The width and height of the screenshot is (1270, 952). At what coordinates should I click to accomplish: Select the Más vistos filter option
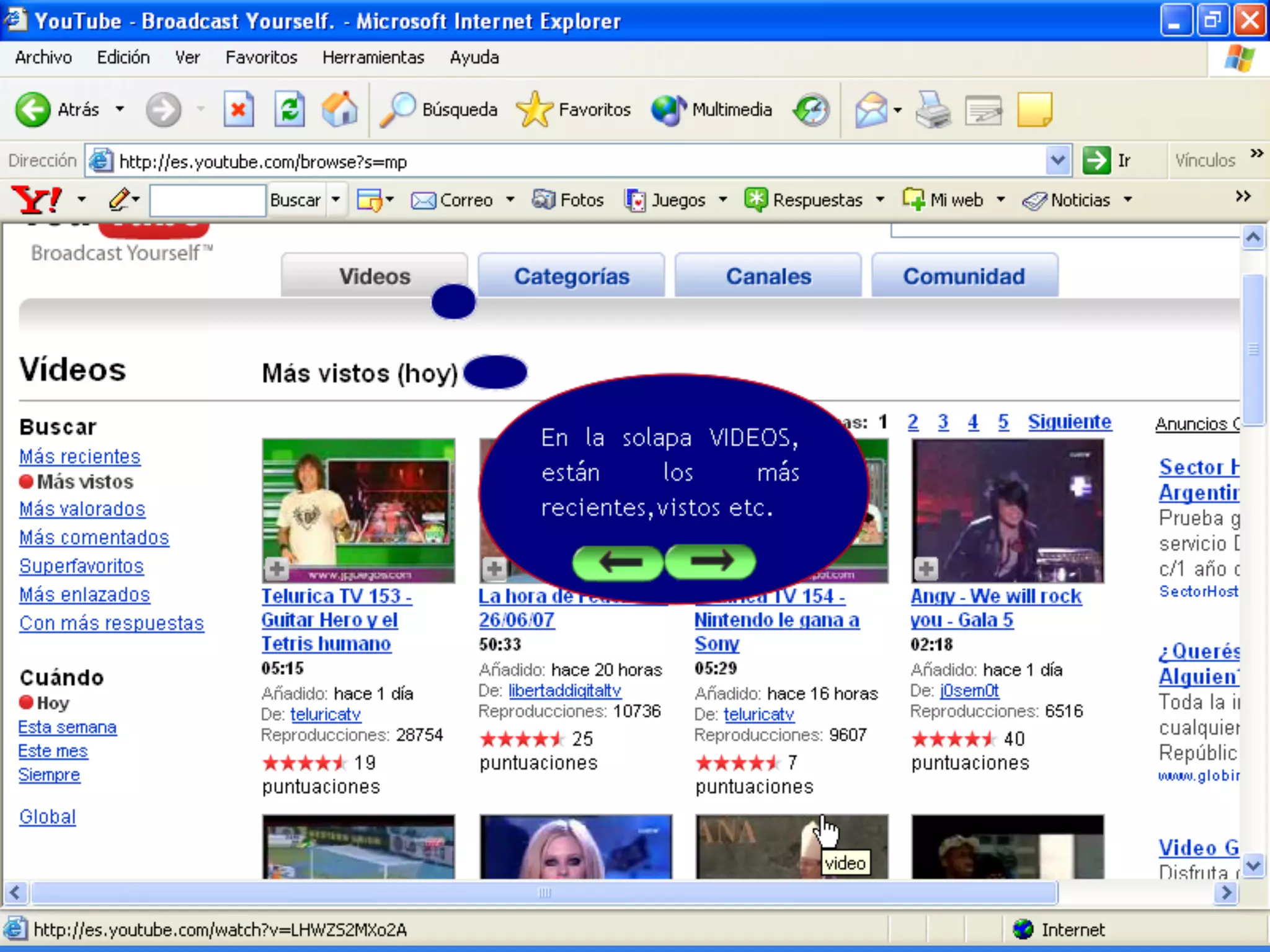[84, 482]
